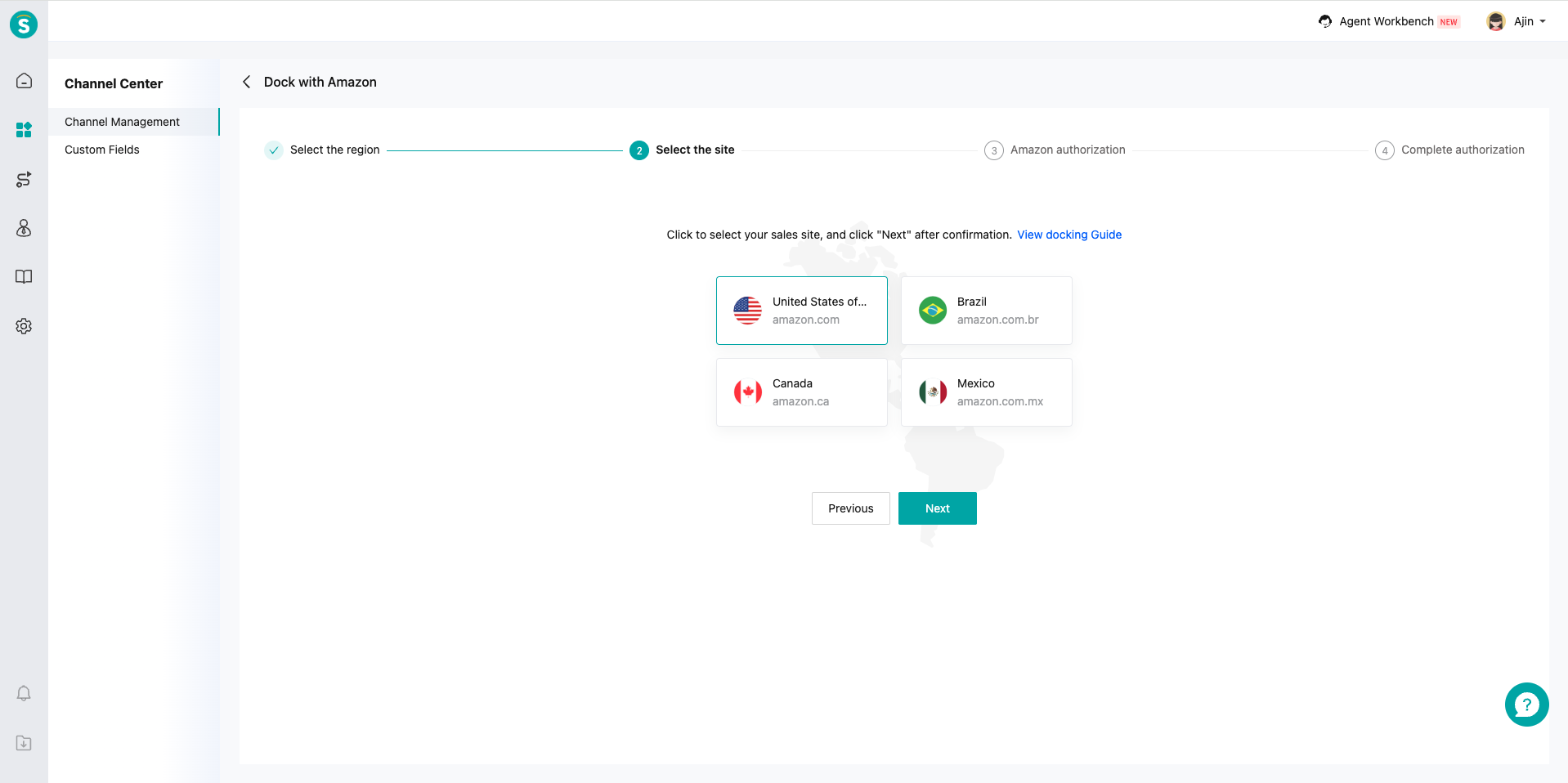Click the Next button
Screen dimensions: 1568x783
tap(938, 508)
